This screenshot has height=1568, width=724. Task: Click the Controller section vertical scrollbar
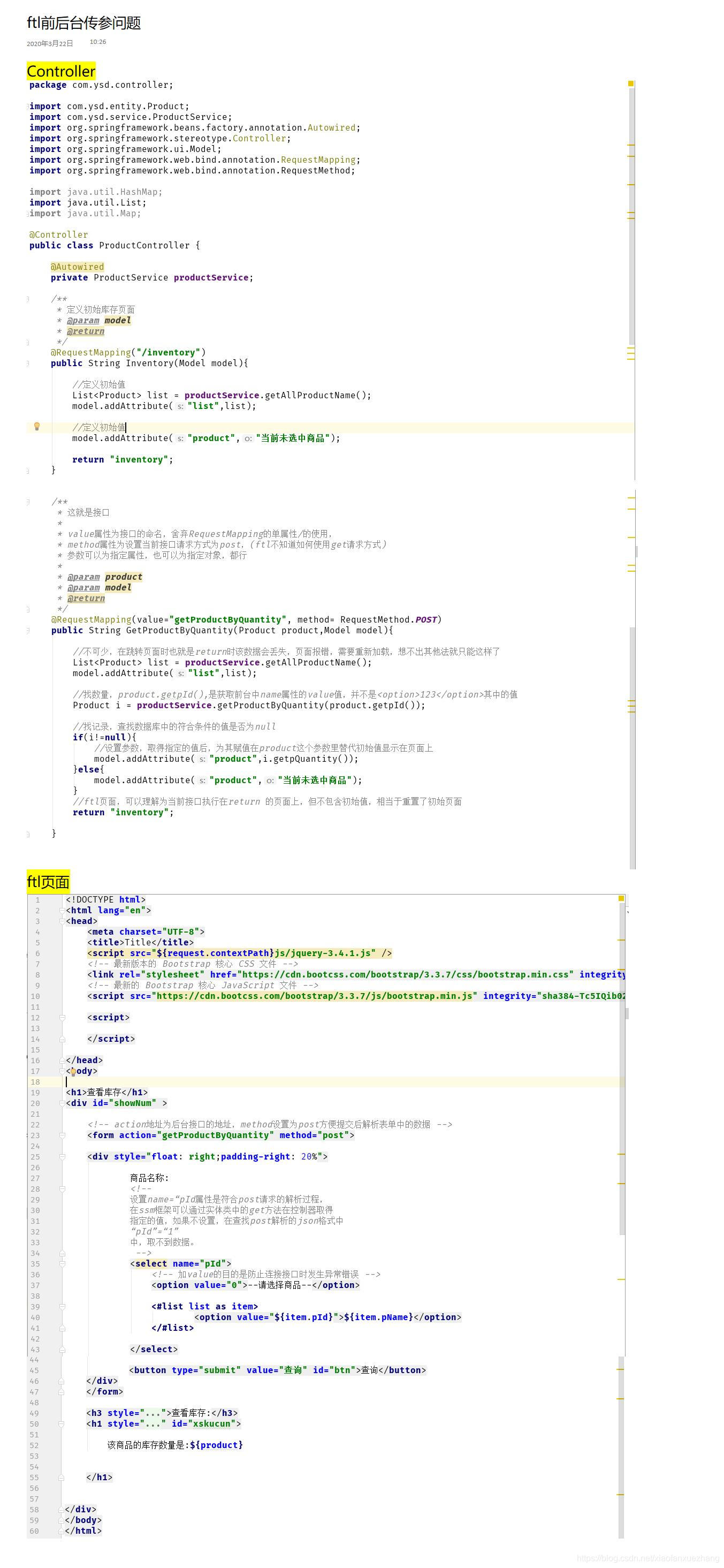click(631, 217)
